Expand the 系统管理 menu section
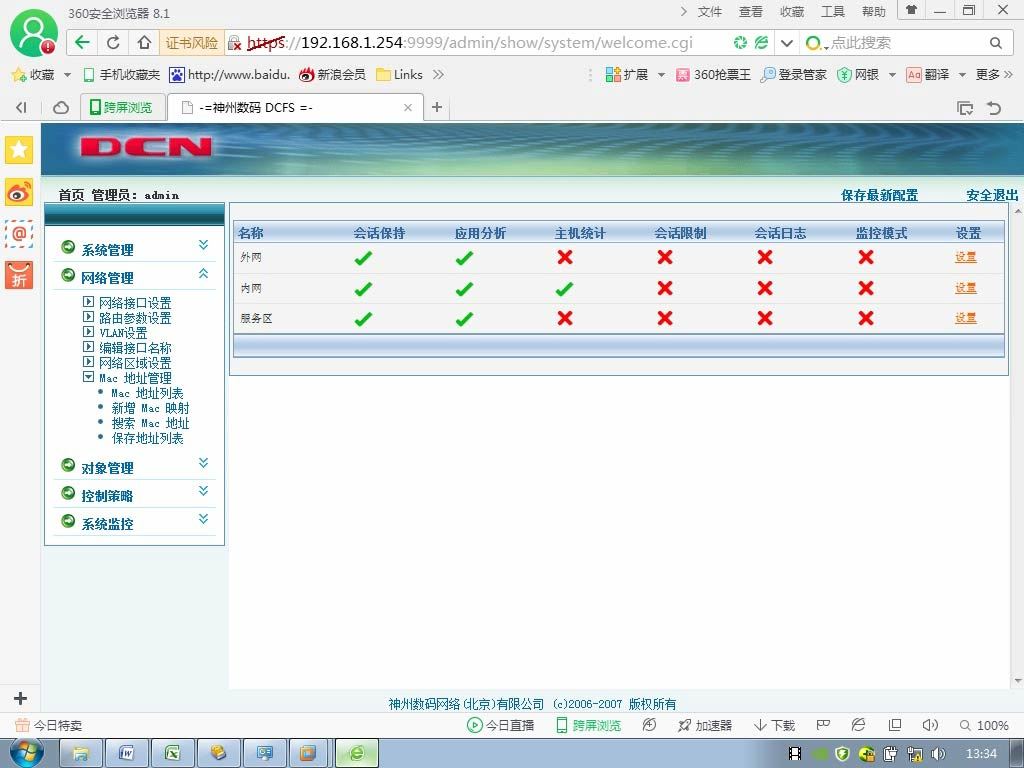Screen dimensions: 1024x768 pyautogui.click(x=203, y=245)
